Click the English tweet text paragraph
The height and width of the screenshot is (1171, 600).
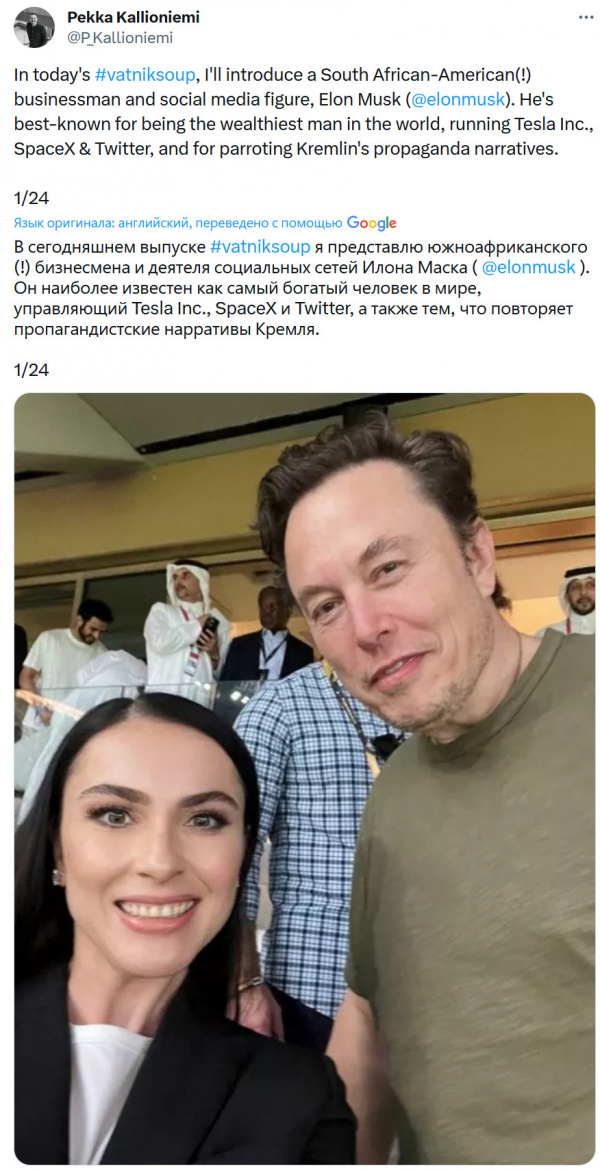303,112
